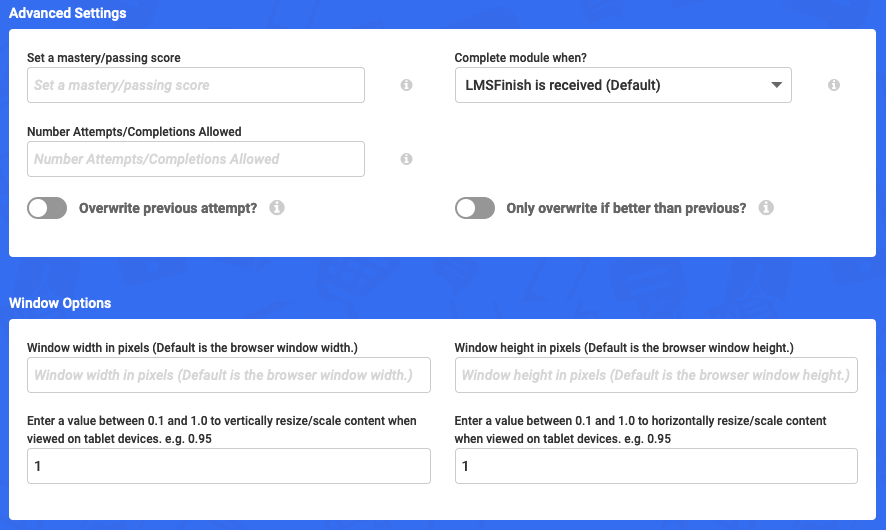The image size is (886, 530).
Task: Focus the mastery/passing score input
Action: click(196, 86)
